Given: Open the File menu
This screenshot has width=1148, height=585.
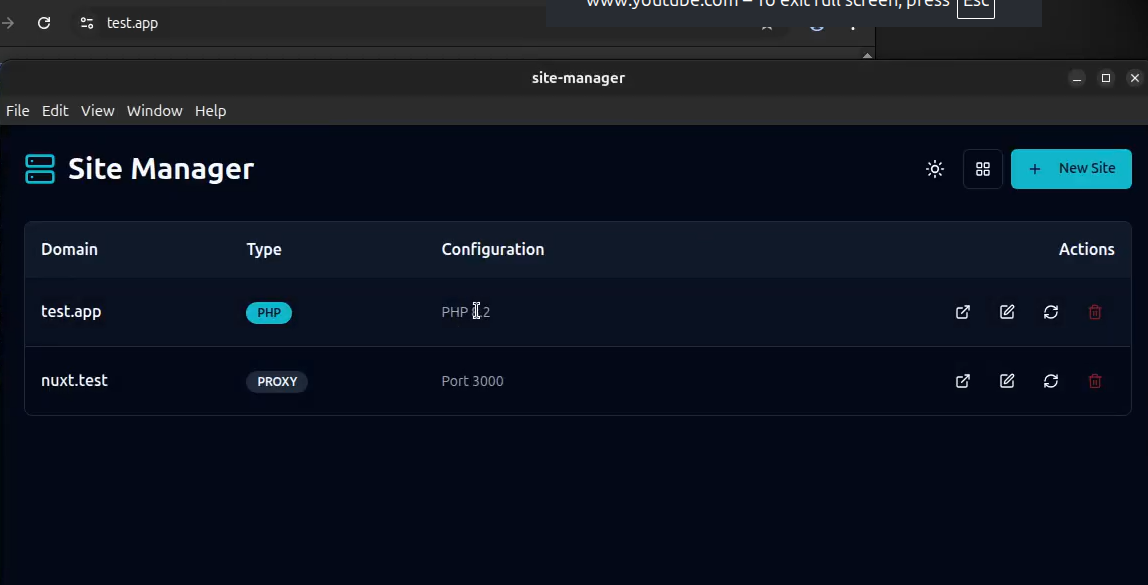Looking at the screenshot, I should [x=17, y=111].
